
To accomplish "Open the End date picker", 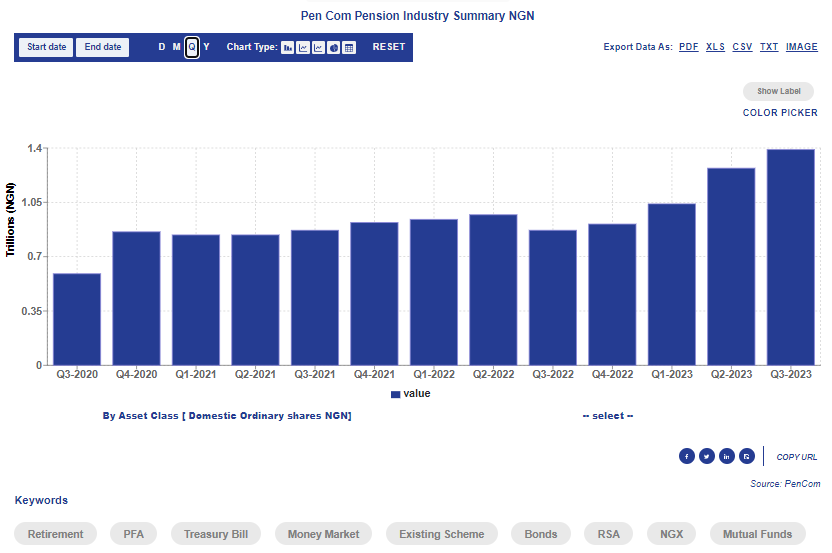I will click(102, 47).
